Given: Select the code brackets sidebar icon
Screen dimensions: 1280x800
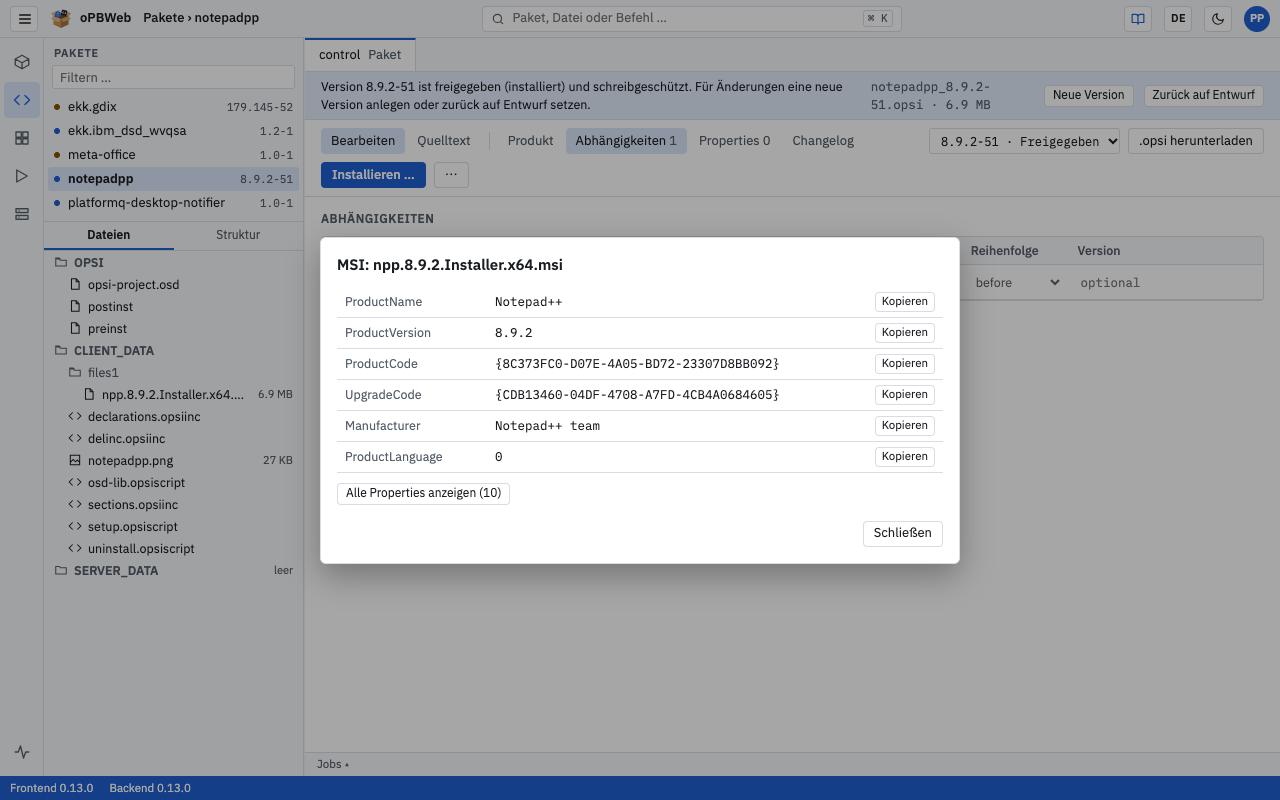Looking at the screenshot, I should (22, 100).
